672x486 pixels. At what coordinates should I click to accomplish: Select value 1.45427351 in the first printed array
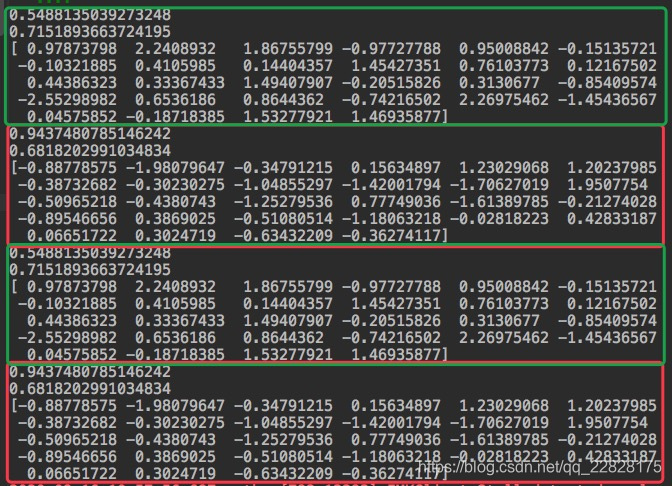[x=396, y=66]
